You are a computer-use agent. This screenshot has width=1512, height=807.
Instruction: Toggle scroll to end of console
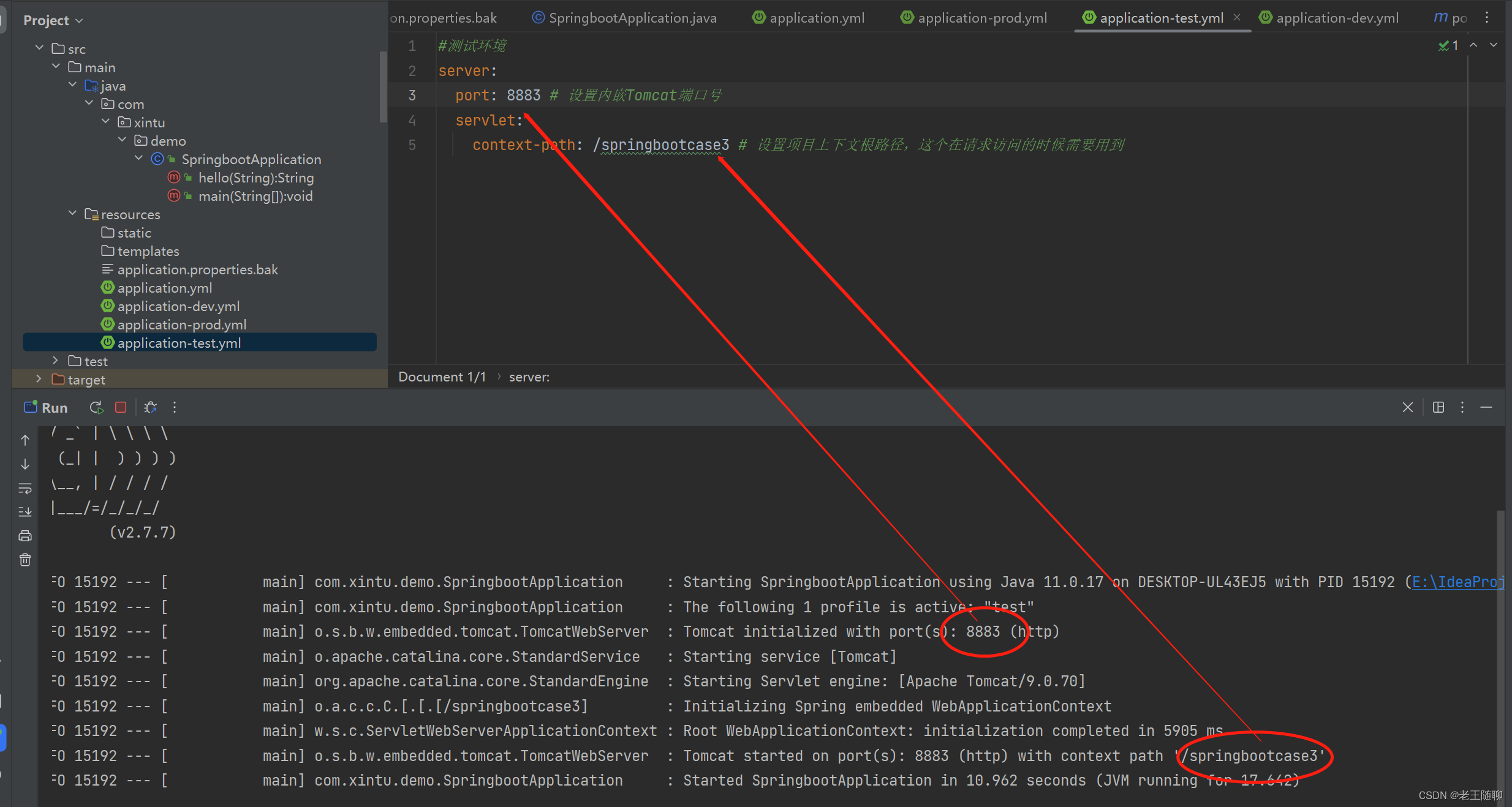pyautogui.click(x=25, y=512)
